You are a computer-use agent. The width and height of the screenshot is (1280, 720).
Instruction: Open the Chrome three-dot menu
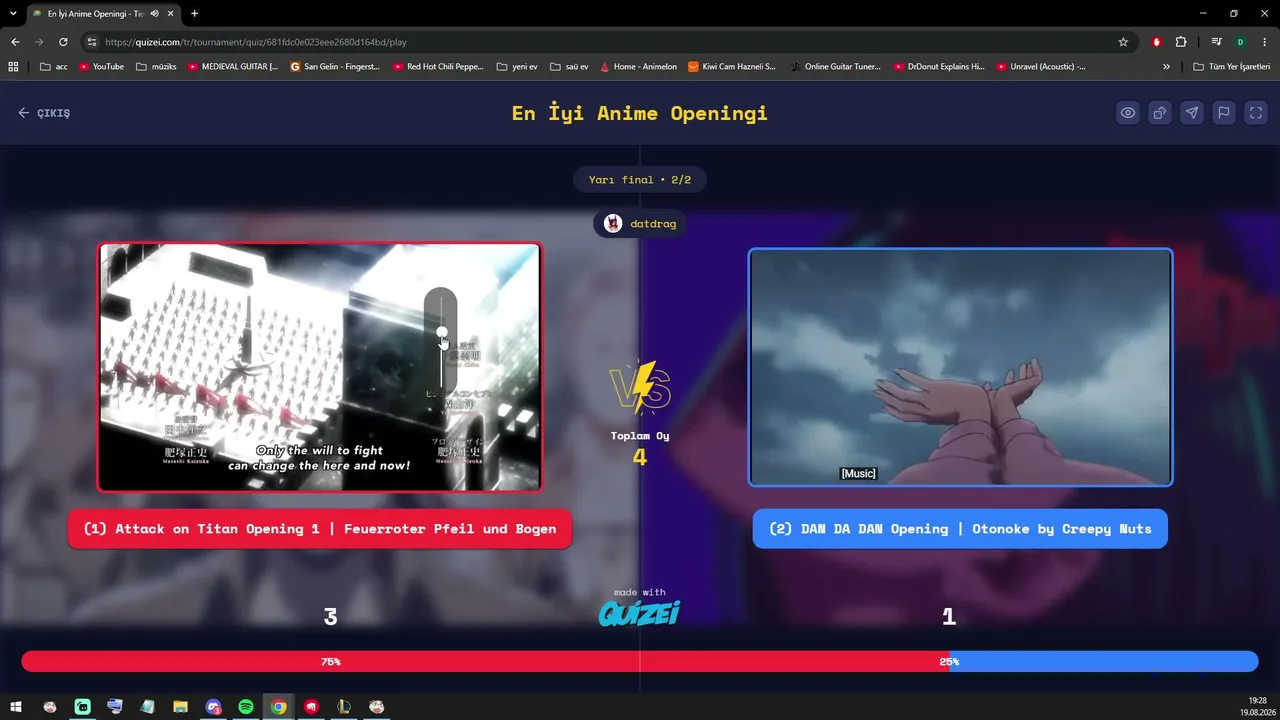click(x=1264, y=42)
